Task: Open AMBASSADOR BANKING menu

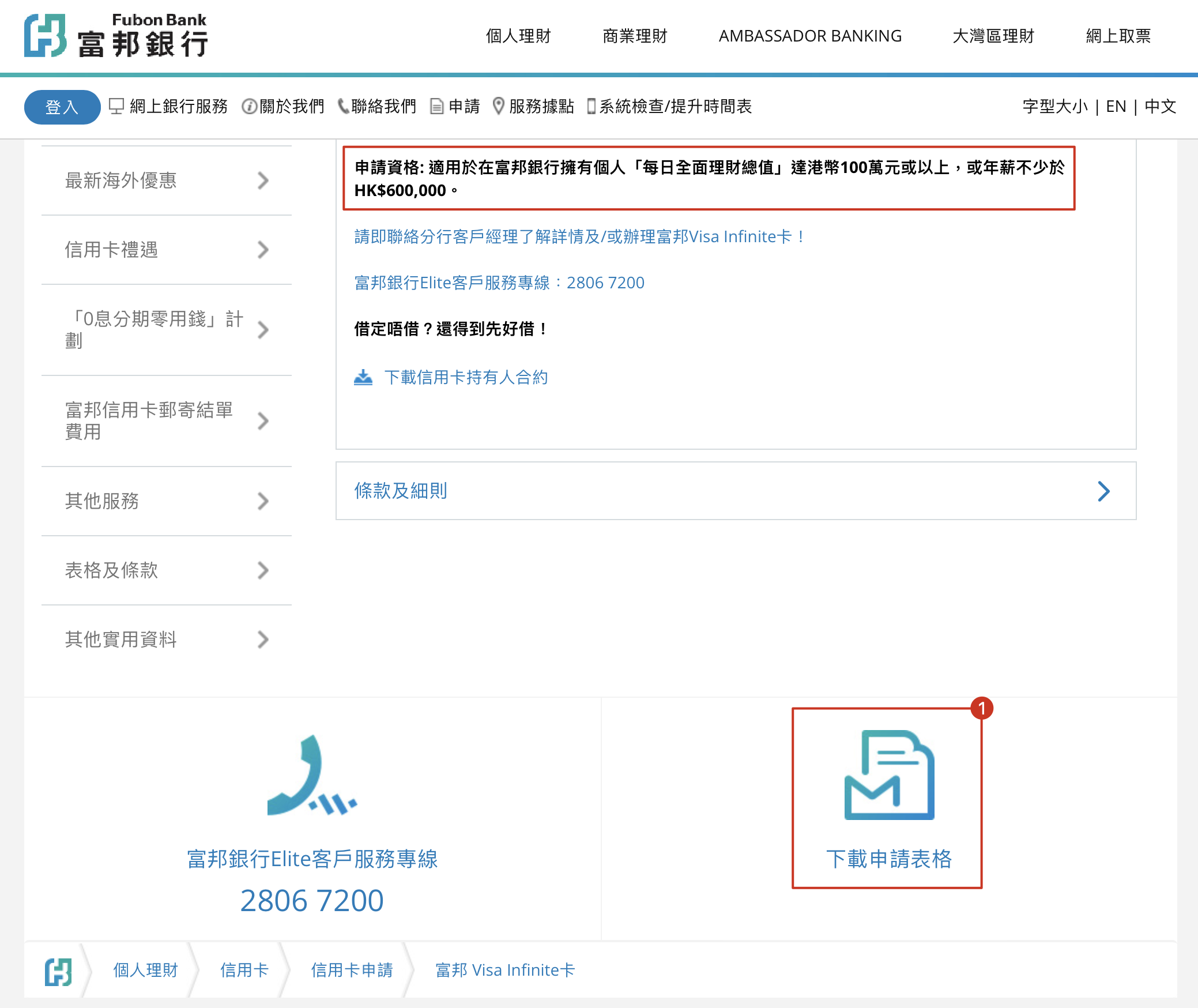Action: point(810,36)
